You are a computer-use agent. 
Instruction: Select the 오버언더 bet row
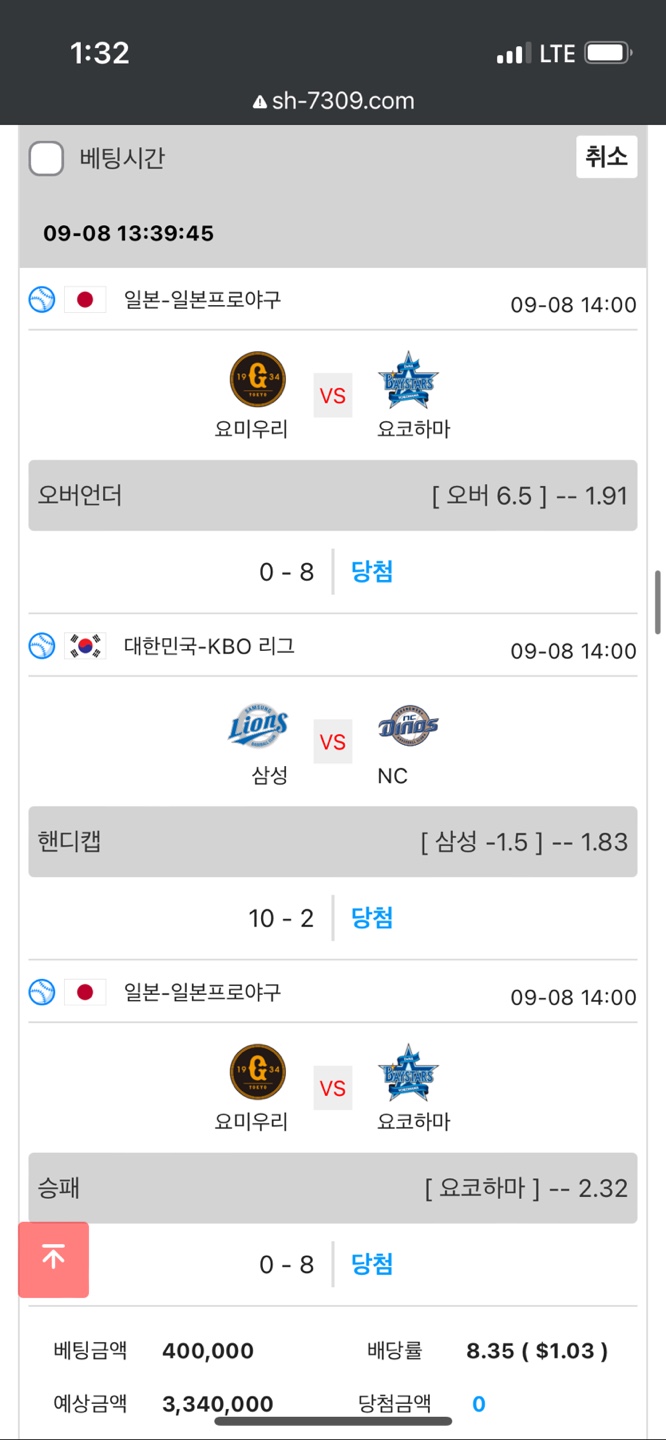tap(332, 495)
